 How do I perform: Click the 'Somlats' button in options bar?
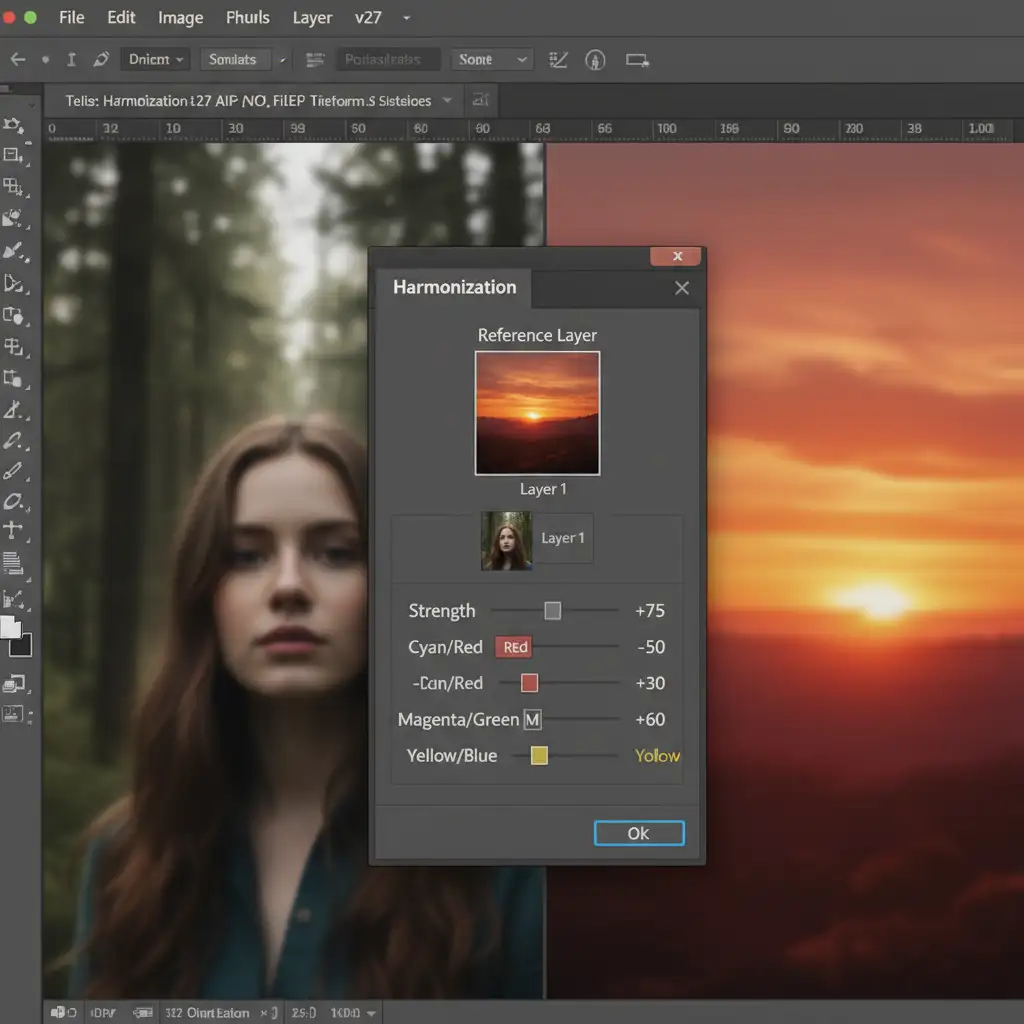pyautogui.click(x=233, y=60)
